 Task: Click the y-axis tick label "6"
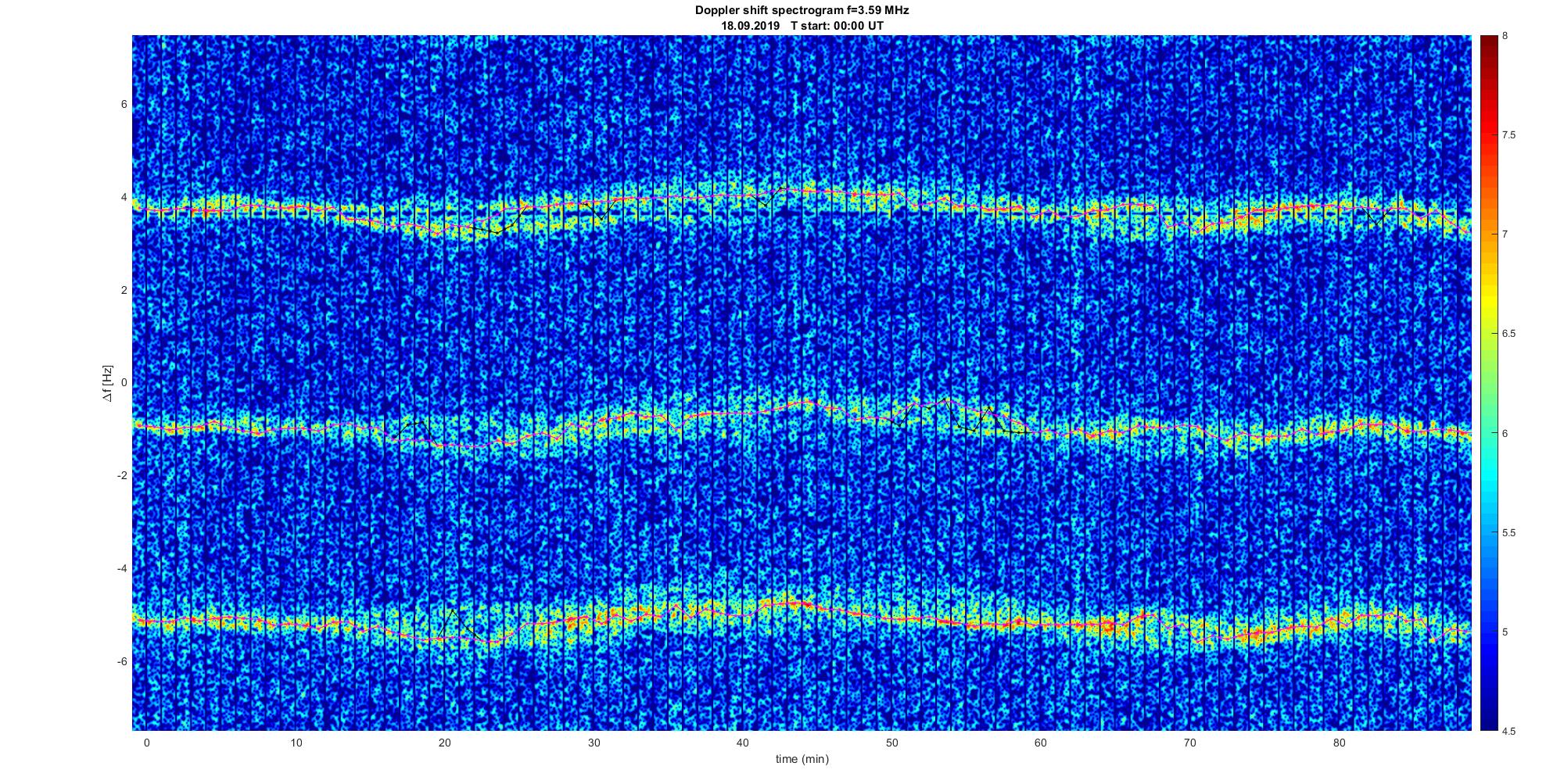pos(124,105)
